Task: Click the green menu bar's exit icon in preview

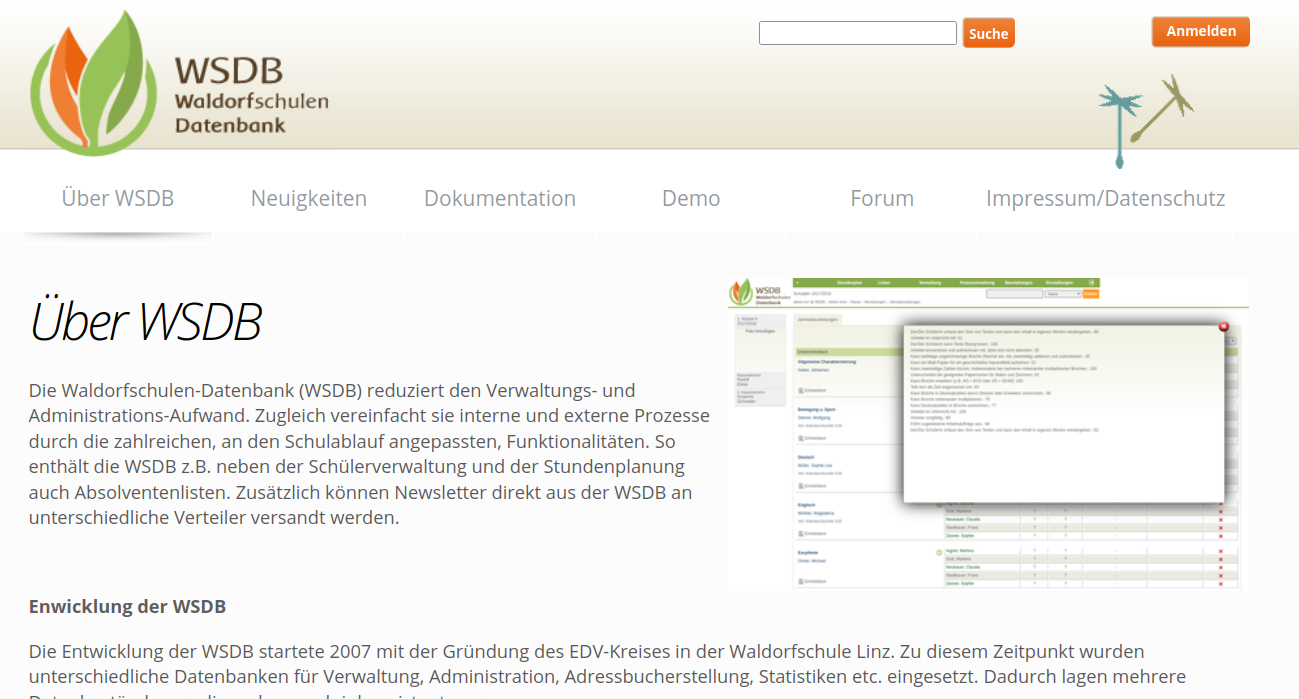Action: click(1092, 283)
